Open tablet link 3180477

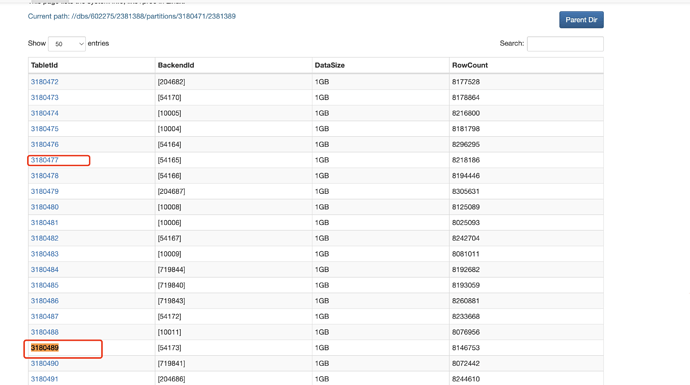(44, 160)
